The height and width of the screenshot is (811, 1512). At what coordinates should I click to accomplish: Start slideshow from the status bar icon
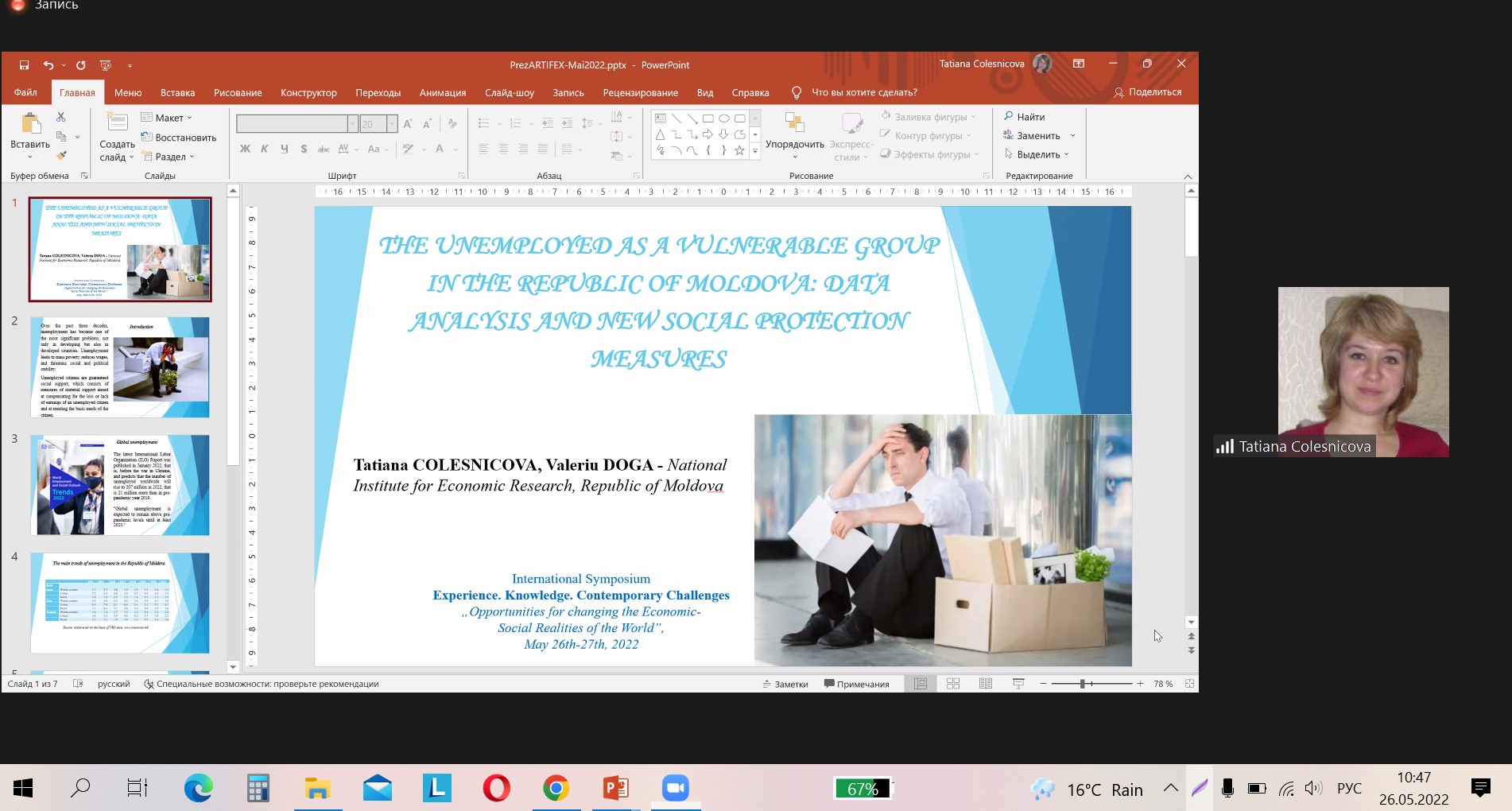tap(1018, 684)
